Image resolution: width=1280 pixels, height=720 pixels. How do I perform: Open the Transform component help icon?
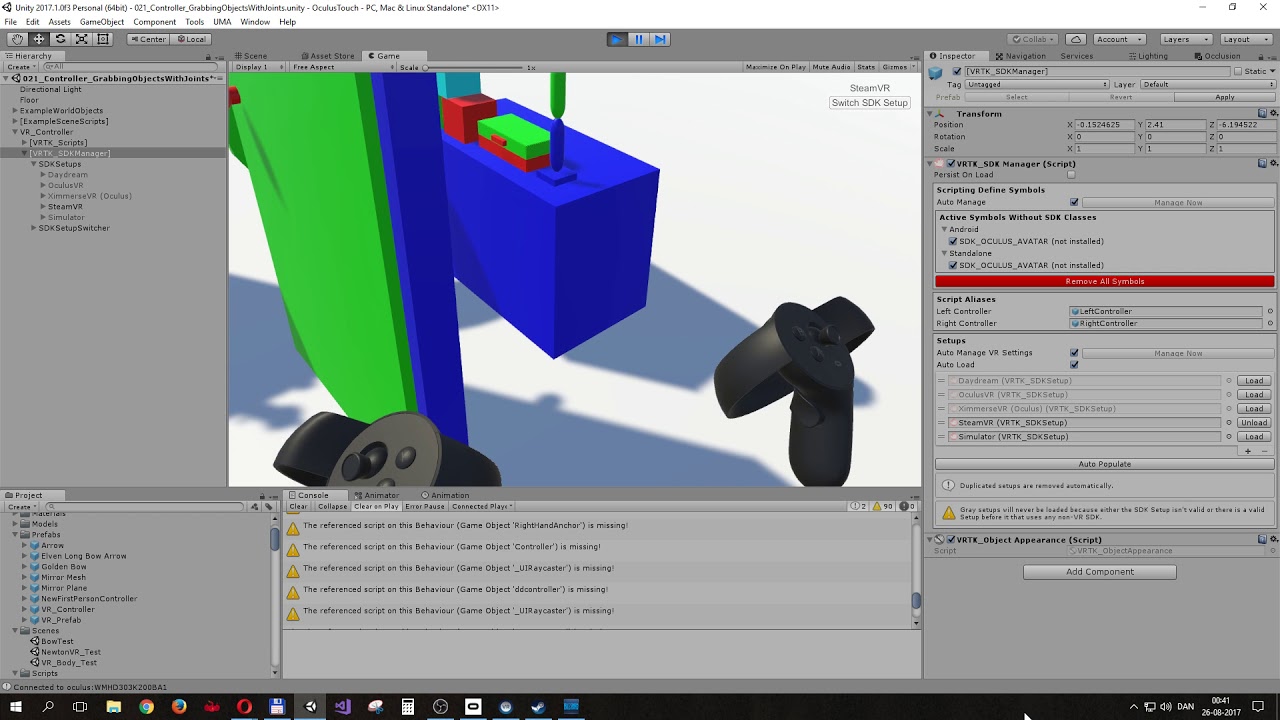click(x=1262, y=113)
